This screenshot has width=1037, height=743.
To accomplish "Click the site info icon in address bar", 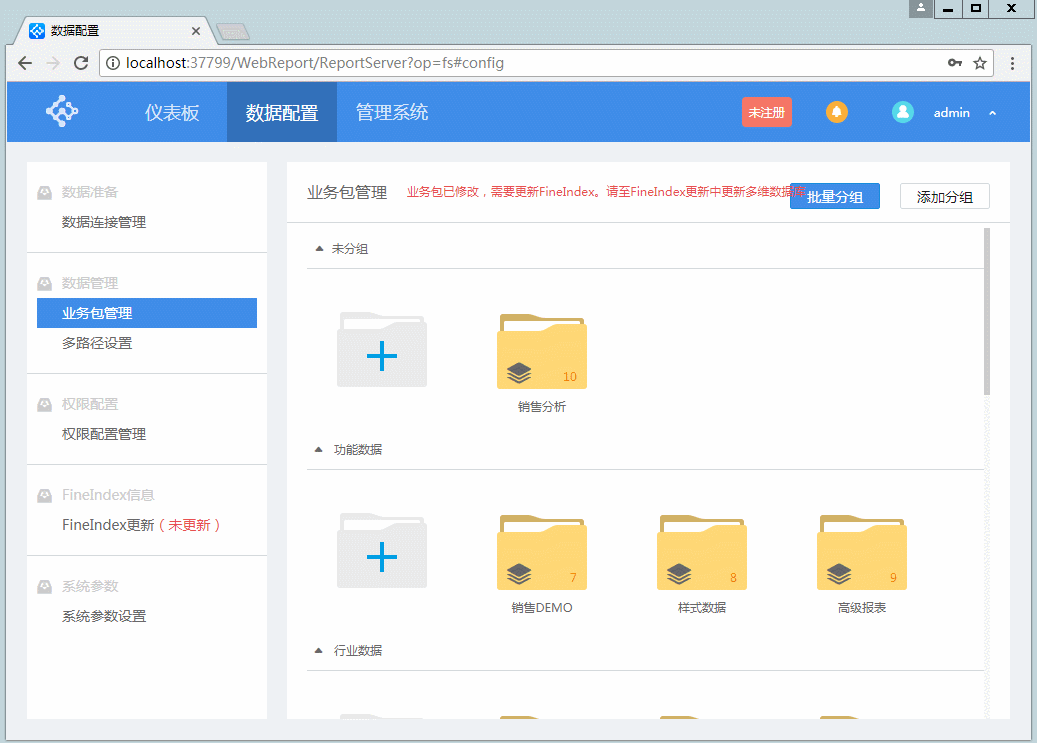I will pos(113,63).
